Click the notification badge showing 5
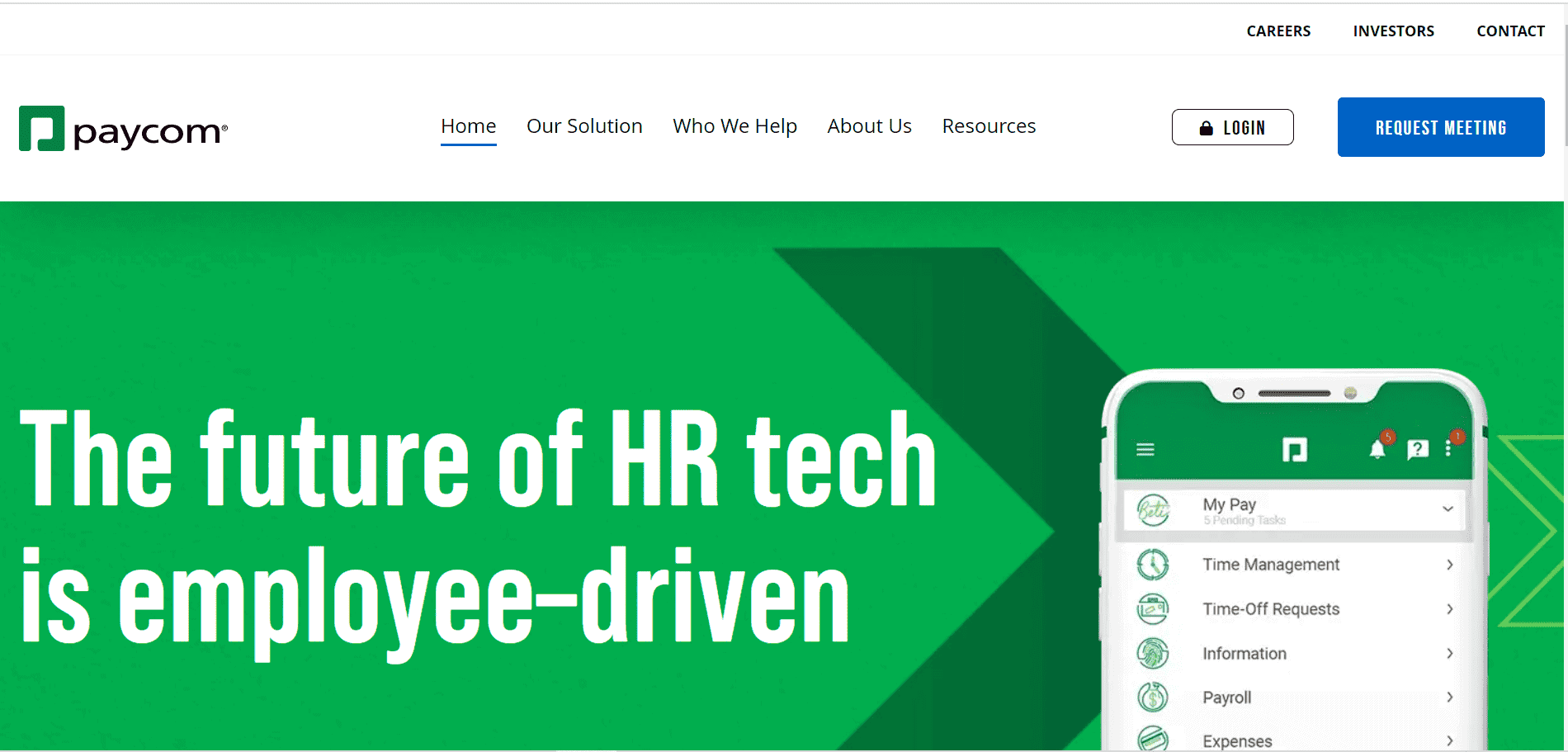The width and height of the screenshot is (1568, 752). click(x=1388, y=438)
